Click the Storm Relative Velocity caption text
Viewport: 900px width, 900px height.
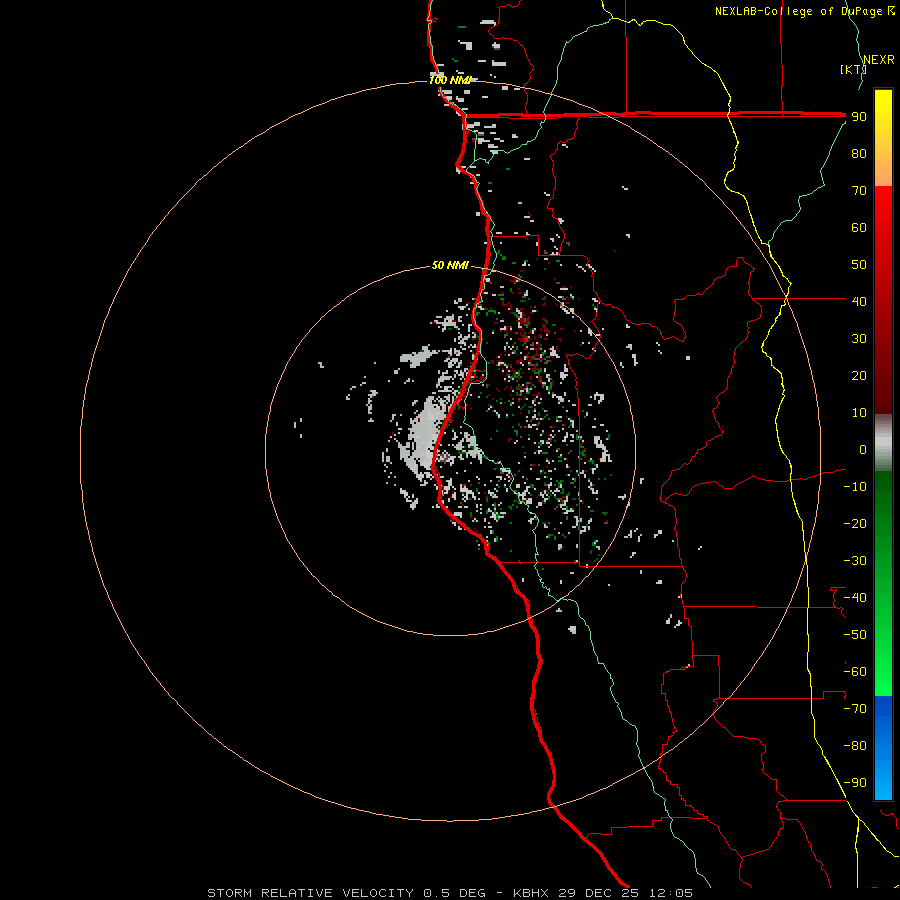[450, 893]
